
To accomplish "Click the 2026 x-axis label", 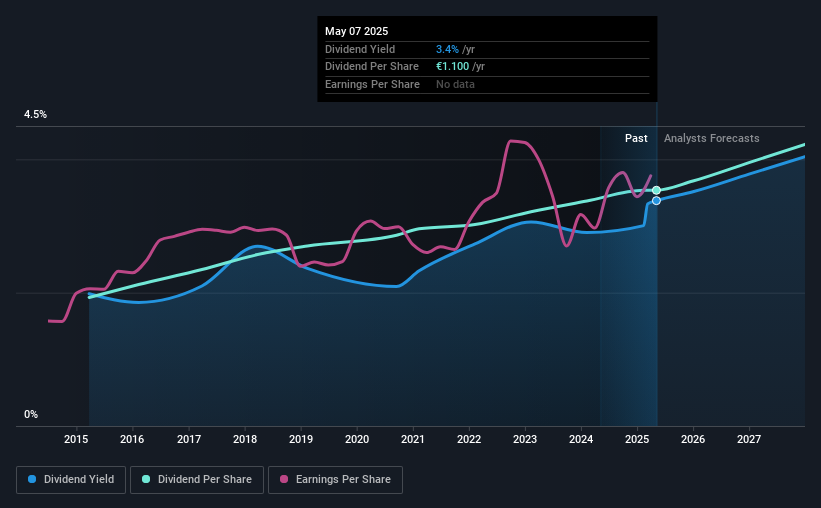I will pyautogui.click(x=693, y=439).
